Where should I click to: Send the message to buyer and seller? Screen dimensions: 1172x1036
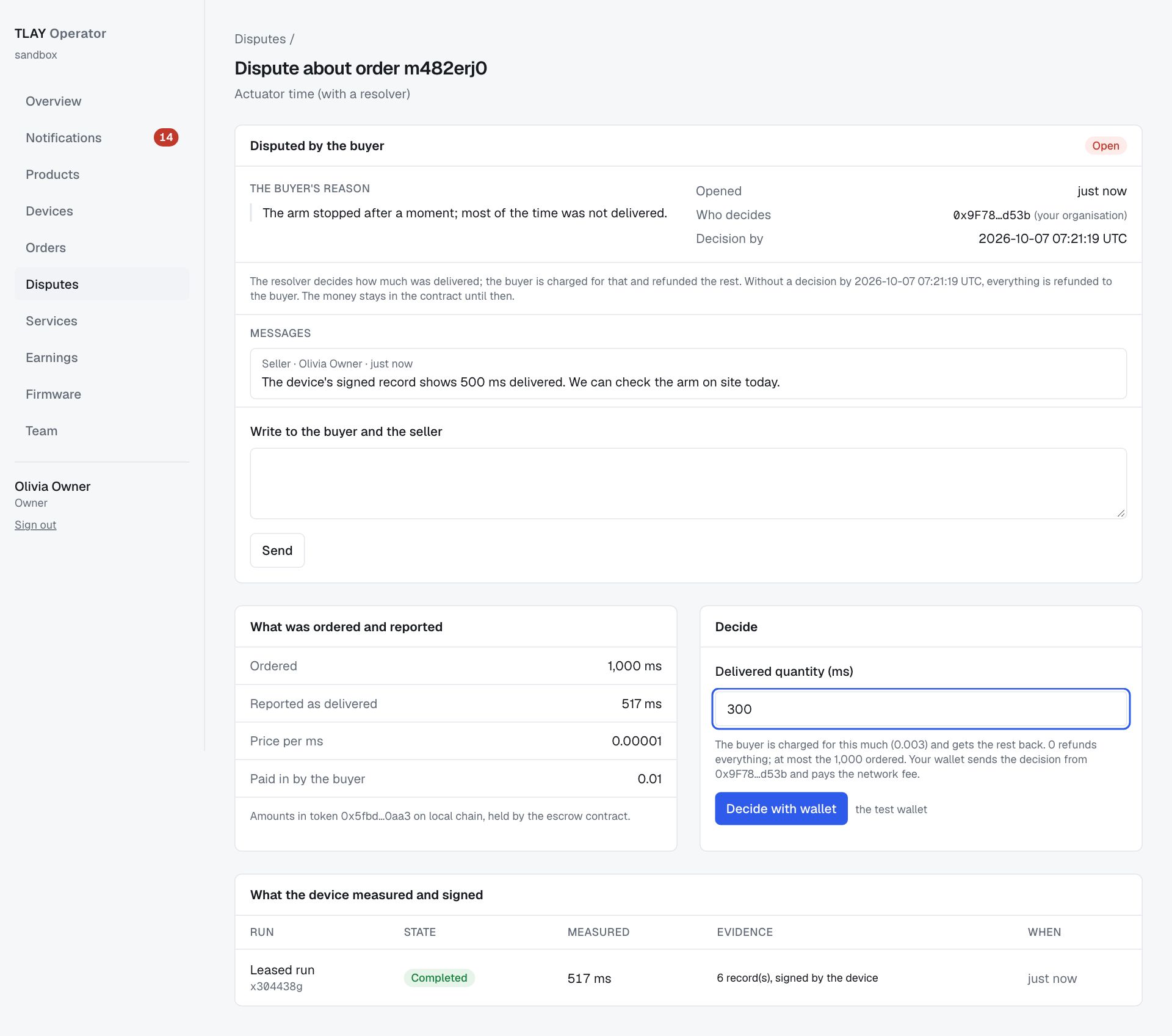tap(277, 551)
